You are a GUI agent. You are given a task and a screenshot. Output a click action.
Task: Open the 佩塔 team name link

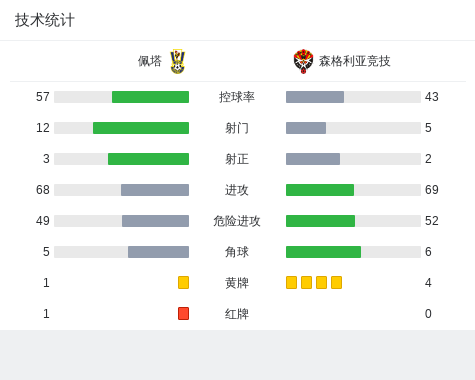(x=150, y=61)
